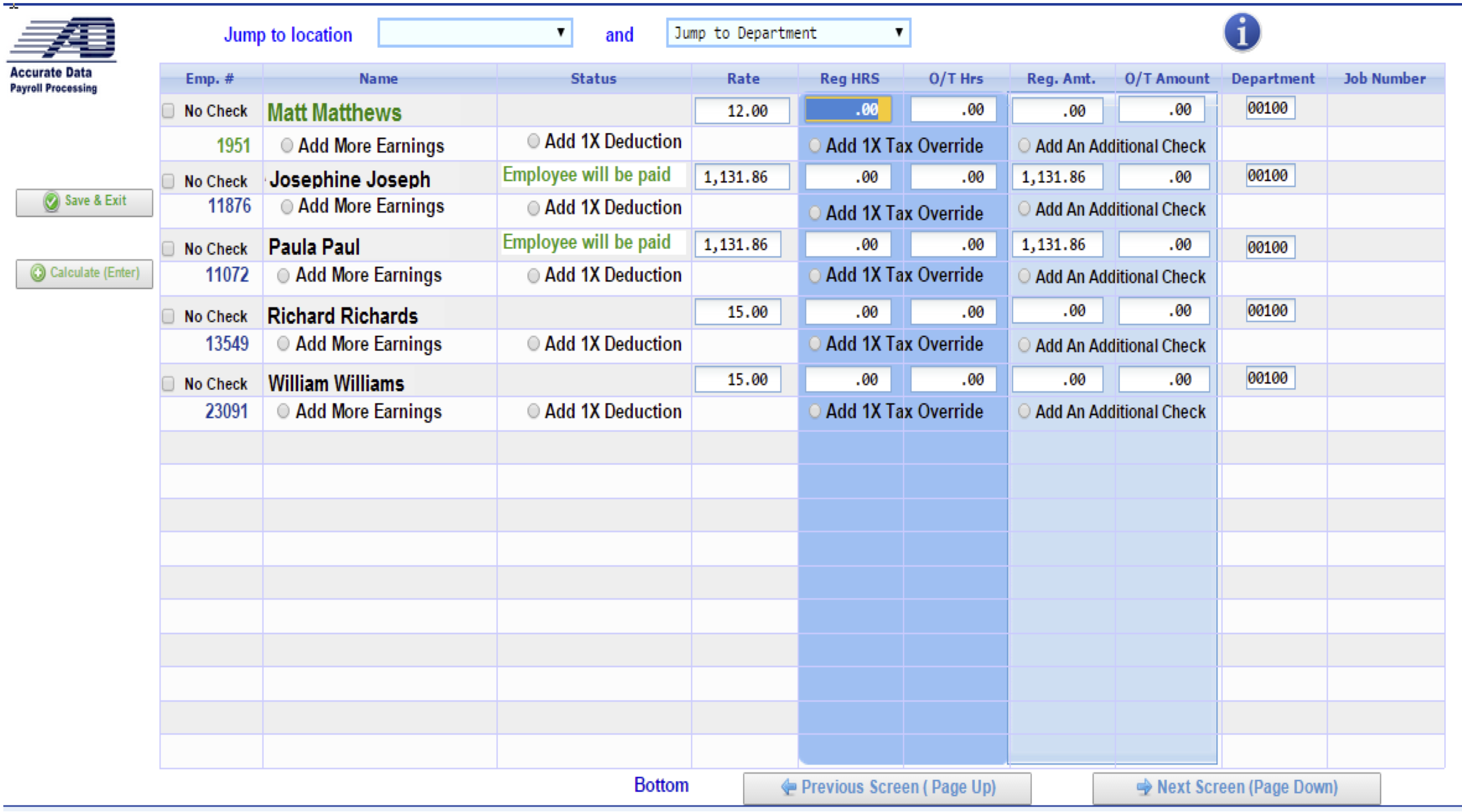This screenshot has width=1462, height=812.
Task: Select Add More Earnings for employee 13549
Action: pos(283,344)
